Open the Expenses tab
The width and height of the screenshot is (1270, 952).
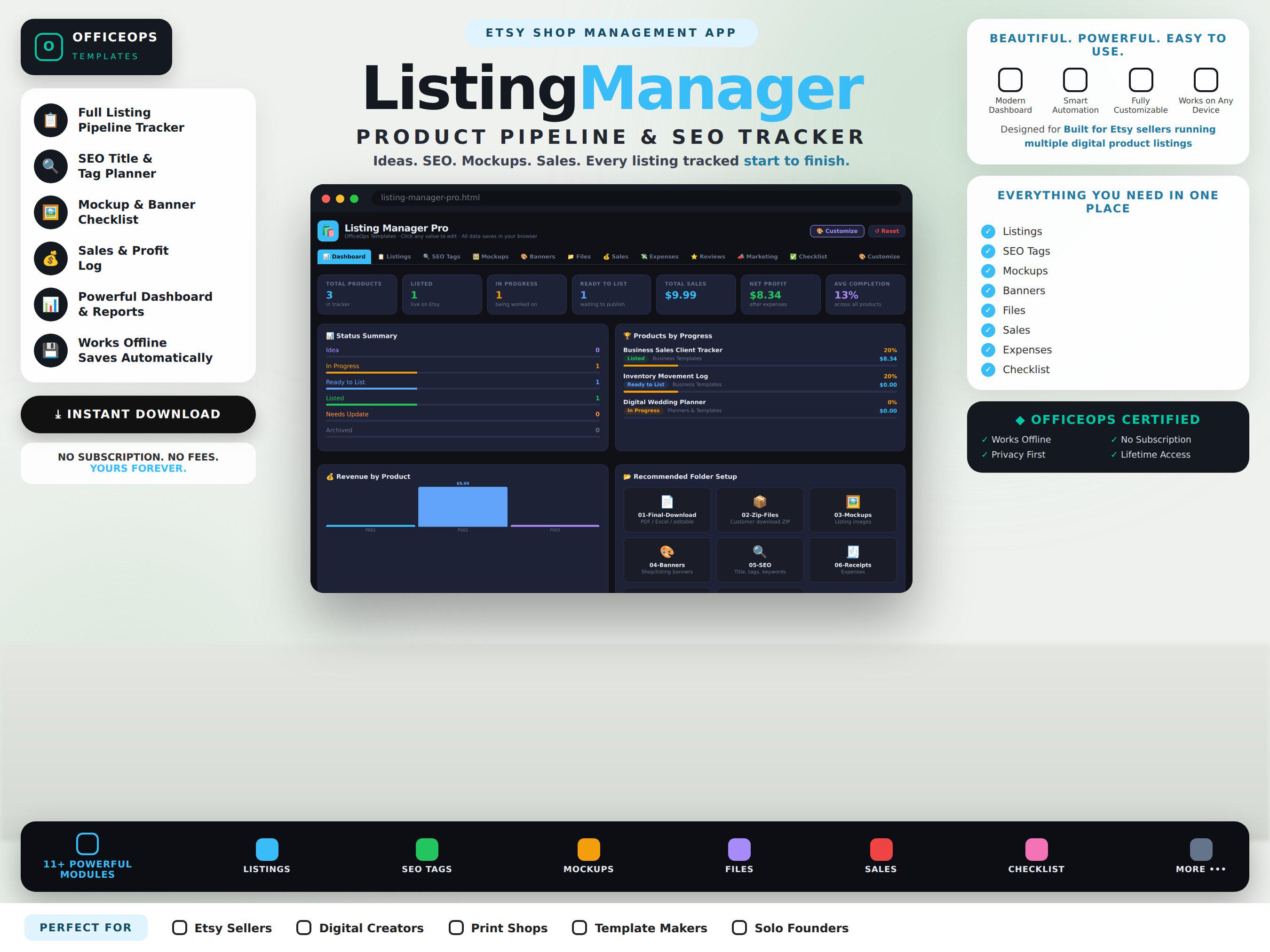[x=659, y=257]
